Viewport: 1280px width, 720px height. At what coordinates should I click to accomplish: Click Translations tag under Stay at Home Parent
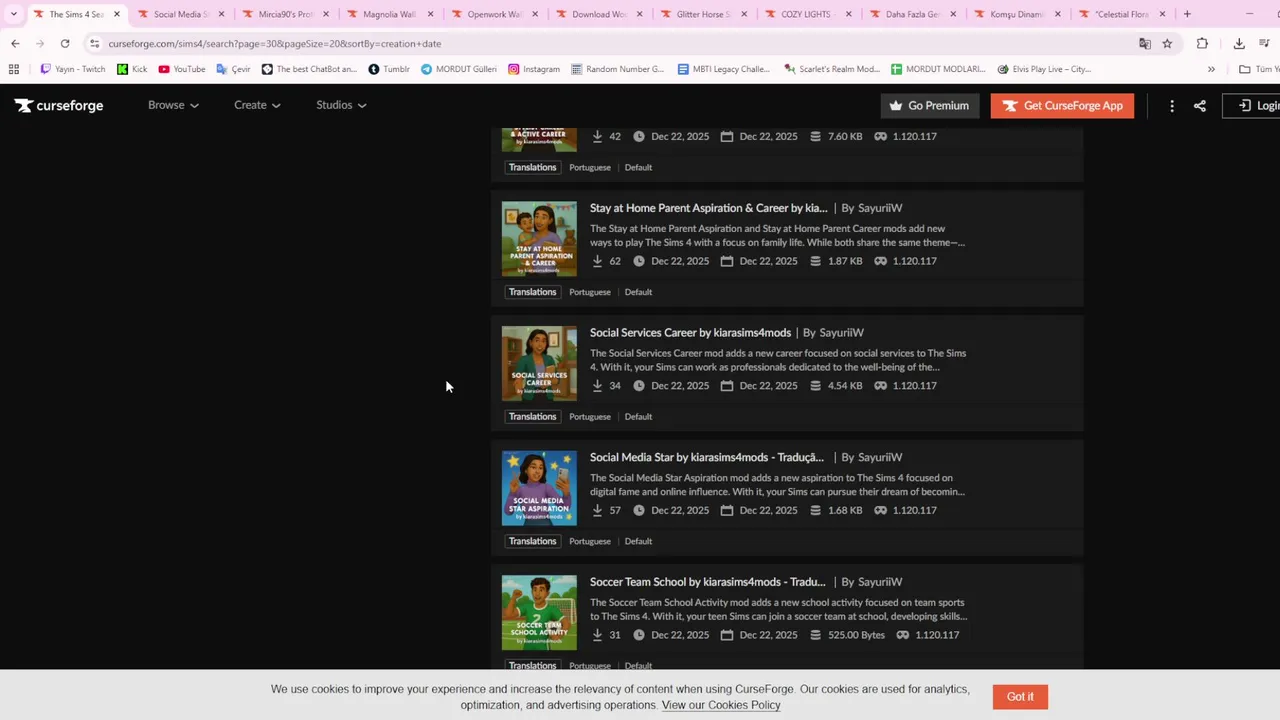click(532, 292)
